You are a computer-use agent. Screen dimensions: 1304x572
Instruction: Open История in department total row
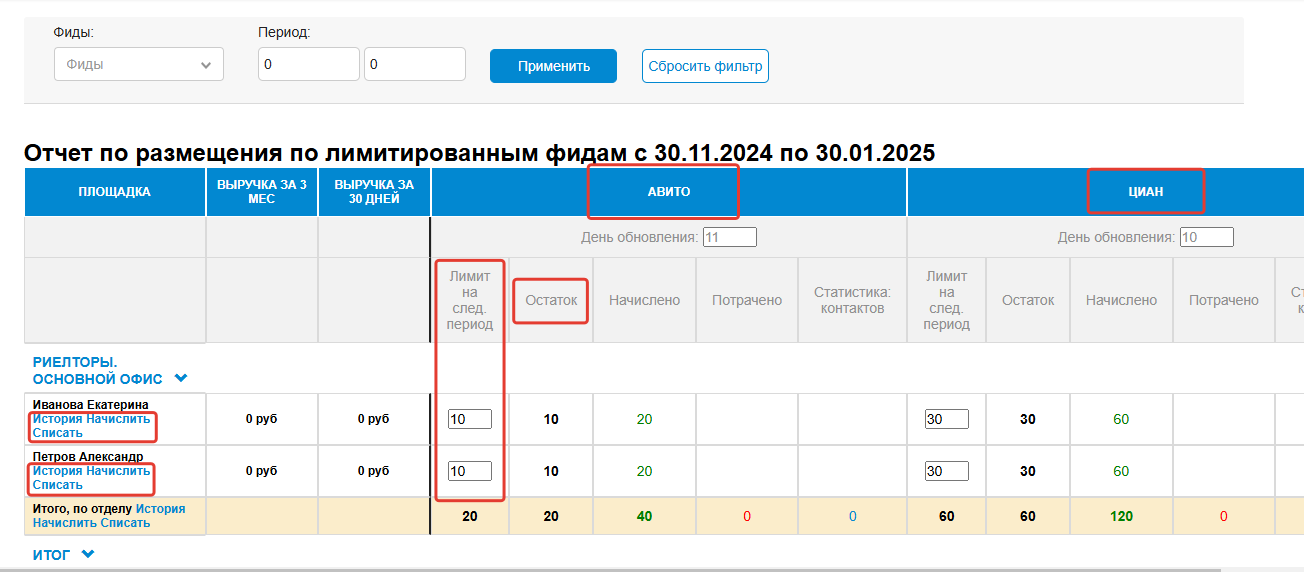[x=161, y=509]
